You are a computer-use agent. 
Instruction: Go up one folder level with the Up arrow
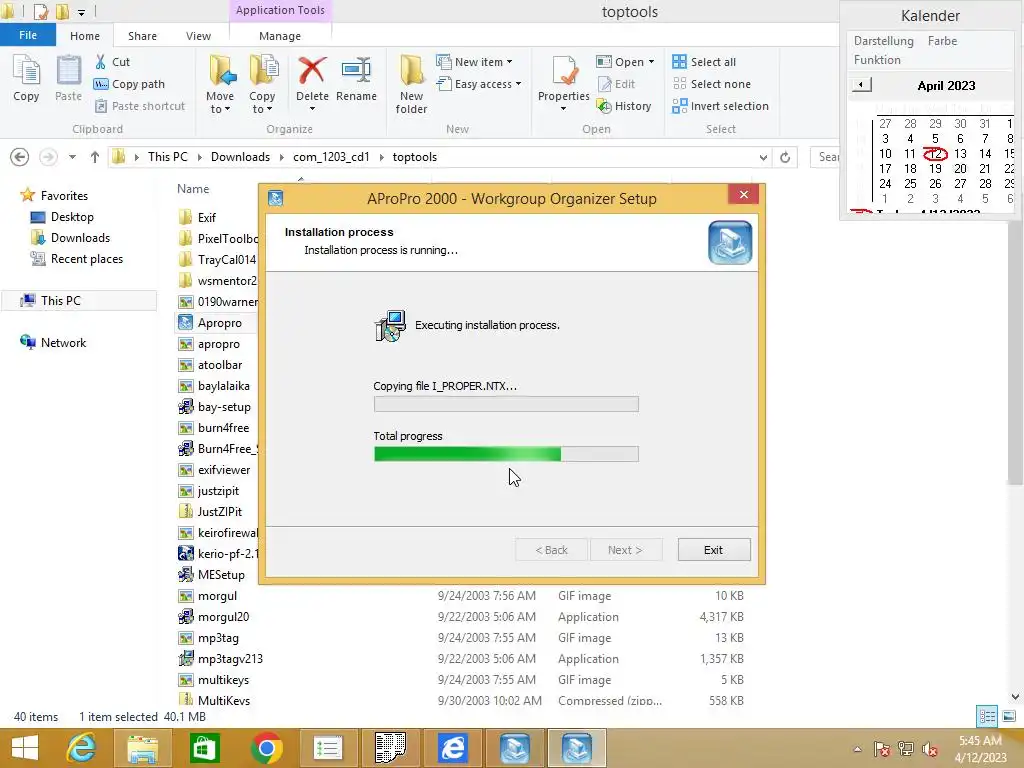coord(95,157)
